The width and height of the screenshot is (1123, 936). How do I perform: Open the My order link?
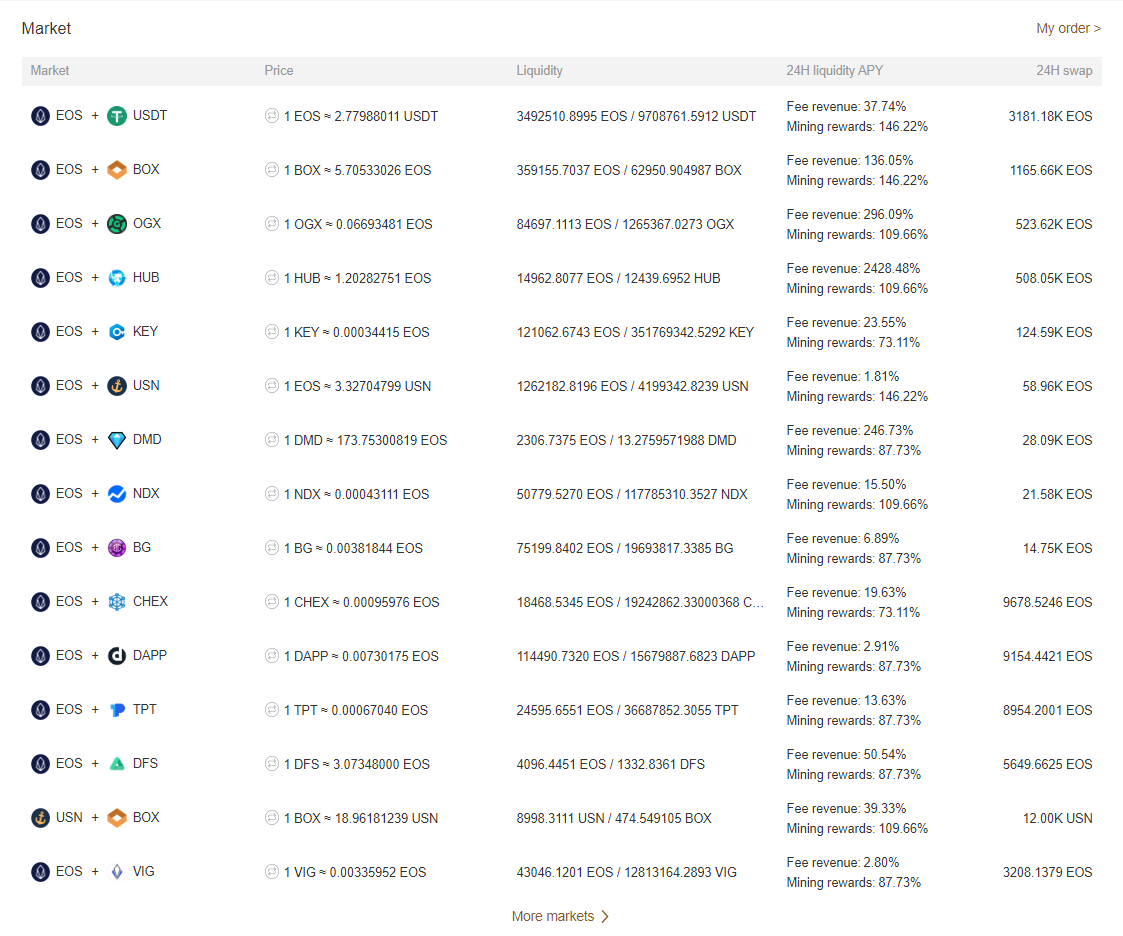[1068, 29]
